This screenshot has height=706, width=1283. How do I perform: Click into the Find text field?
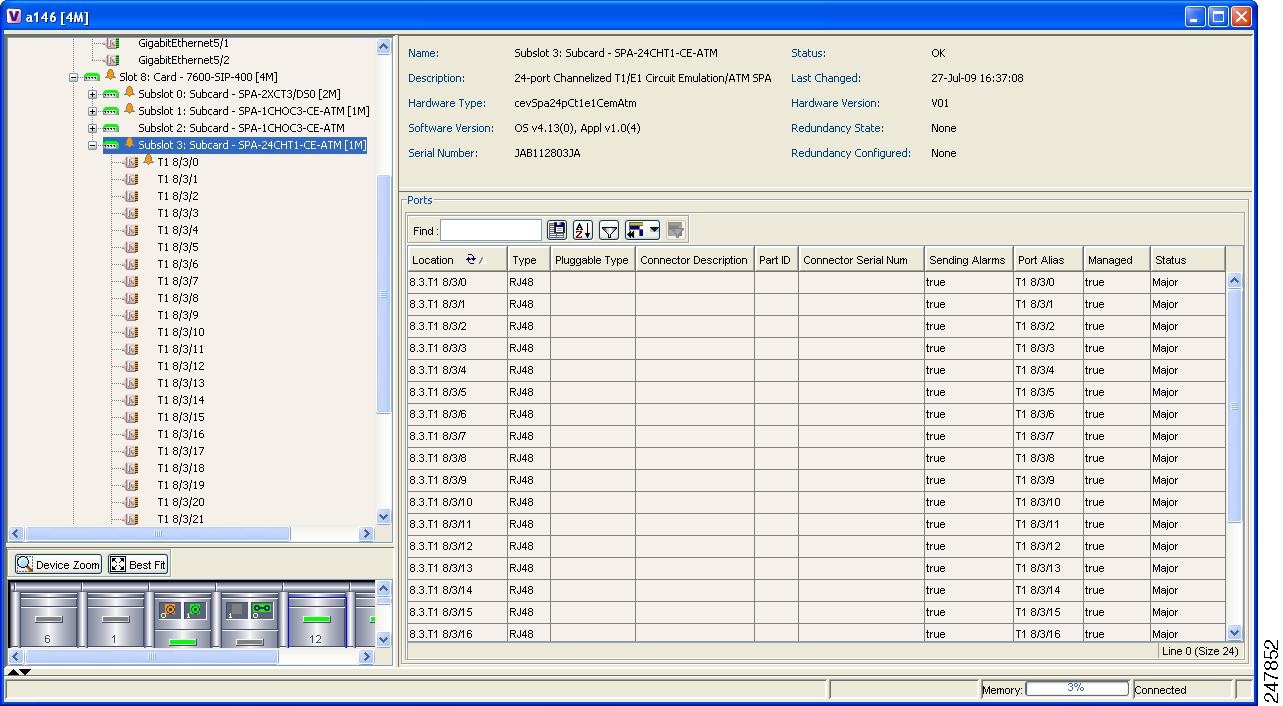point(490,231)
